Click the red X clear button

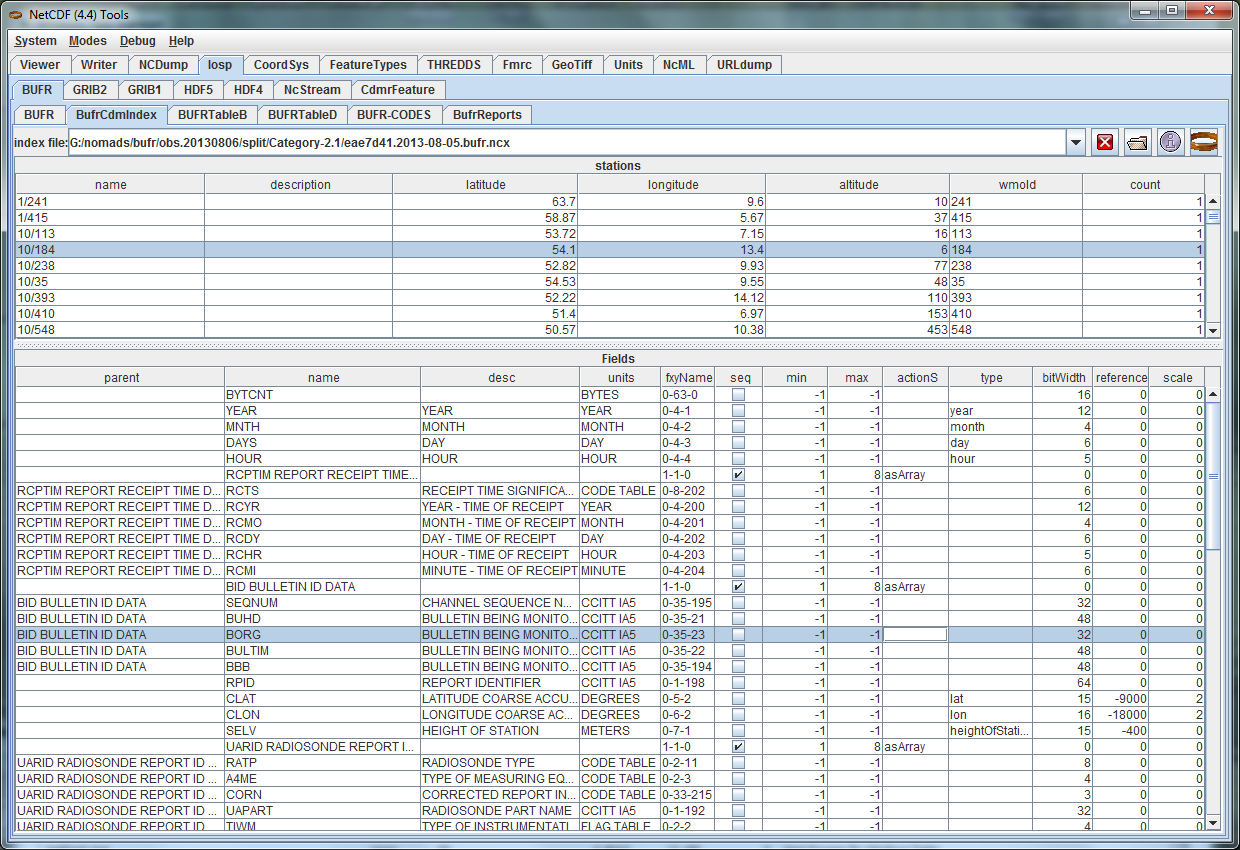(1105, 142)
